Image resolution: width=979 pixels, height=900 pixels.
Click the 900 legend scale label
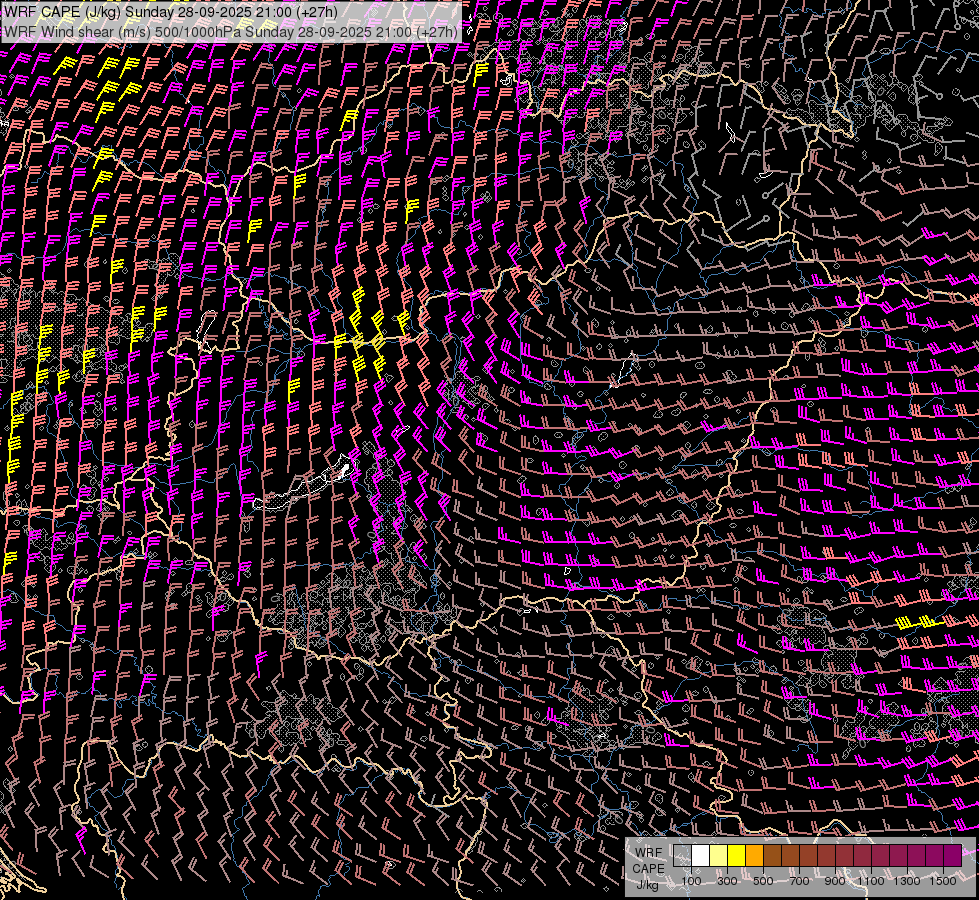(x=835, y=881)
